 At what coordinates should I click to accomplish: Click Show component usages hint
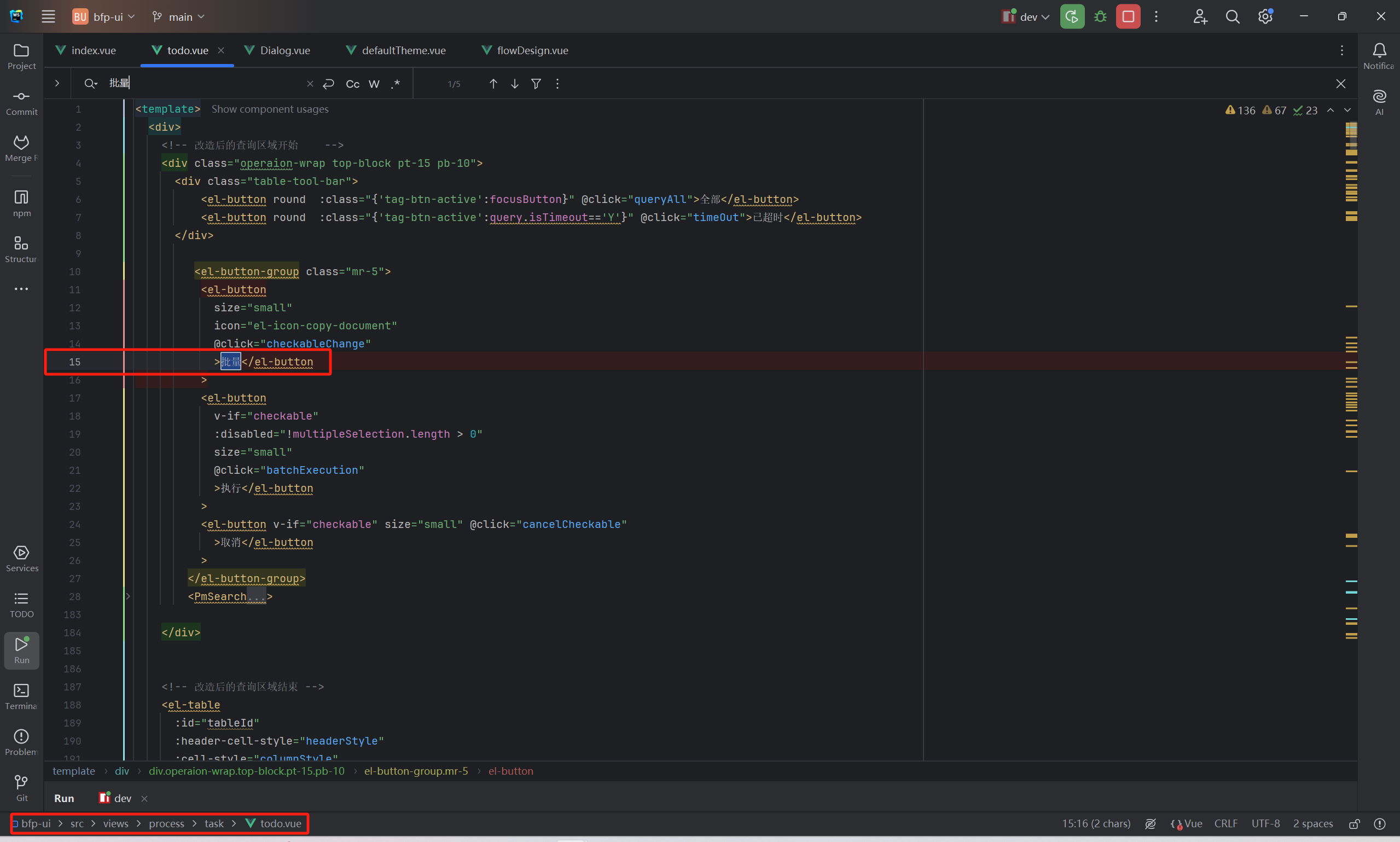coord(270,109)
